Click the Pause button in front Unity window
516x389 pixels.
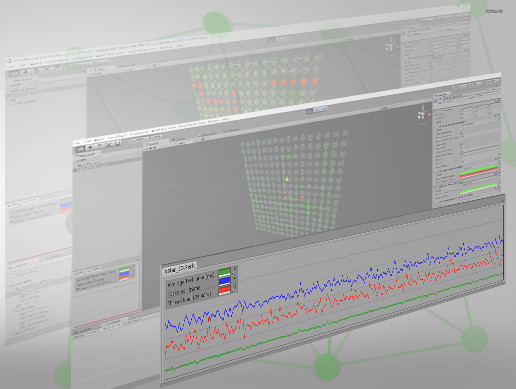[317, 110]
